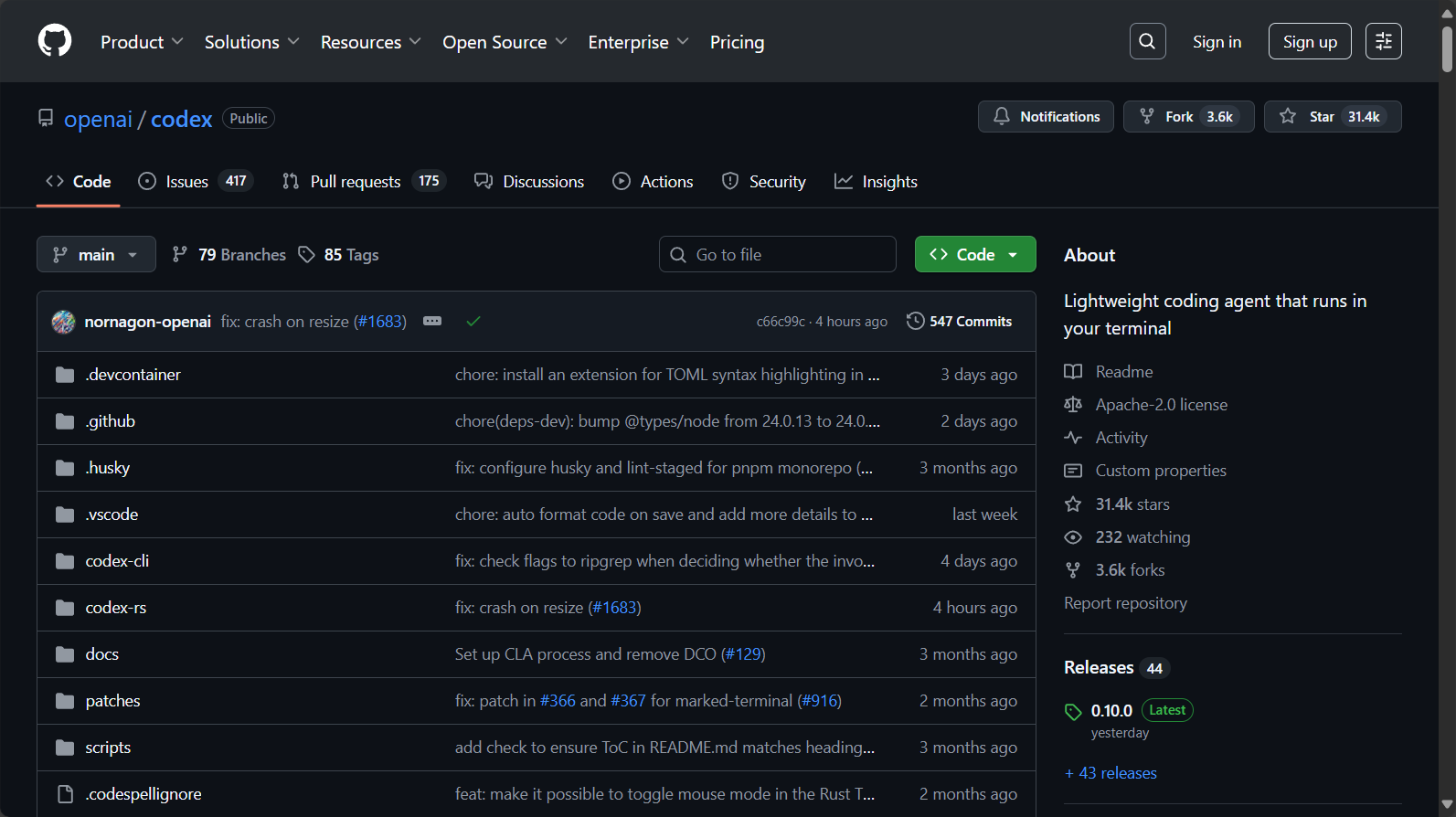Open release 0.10.0 link
Screen dimensions: 1456x817
[x=1111, y=711]
